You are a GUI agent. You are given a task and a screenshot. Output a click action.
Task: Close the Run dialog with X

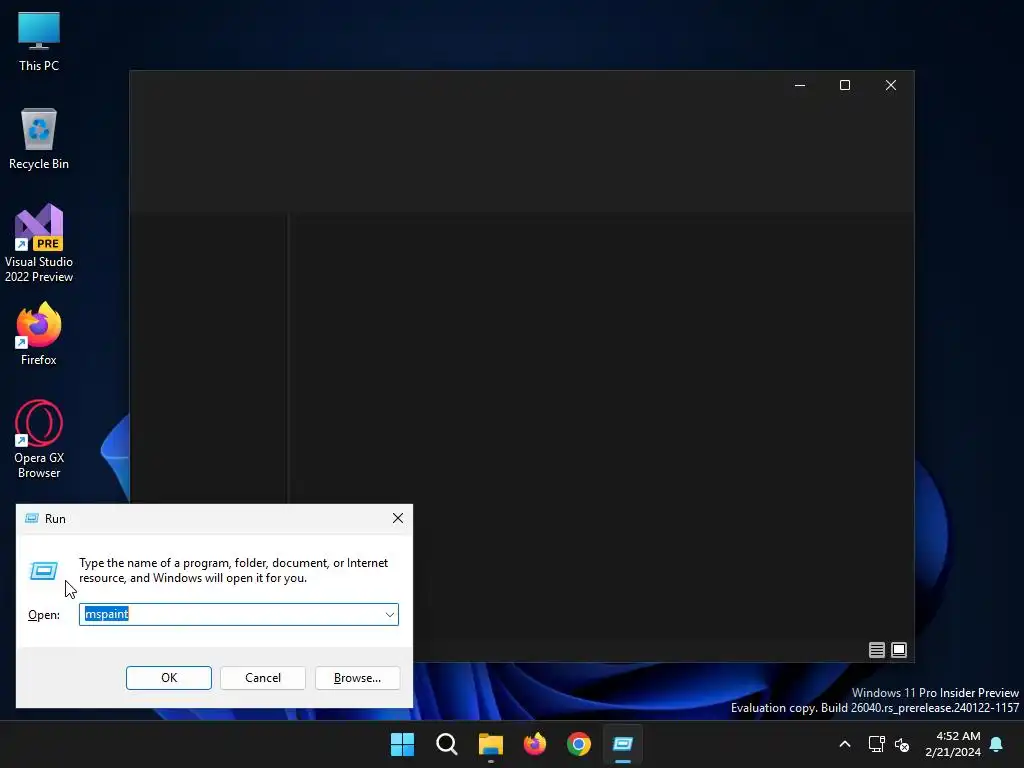[398, 519]
